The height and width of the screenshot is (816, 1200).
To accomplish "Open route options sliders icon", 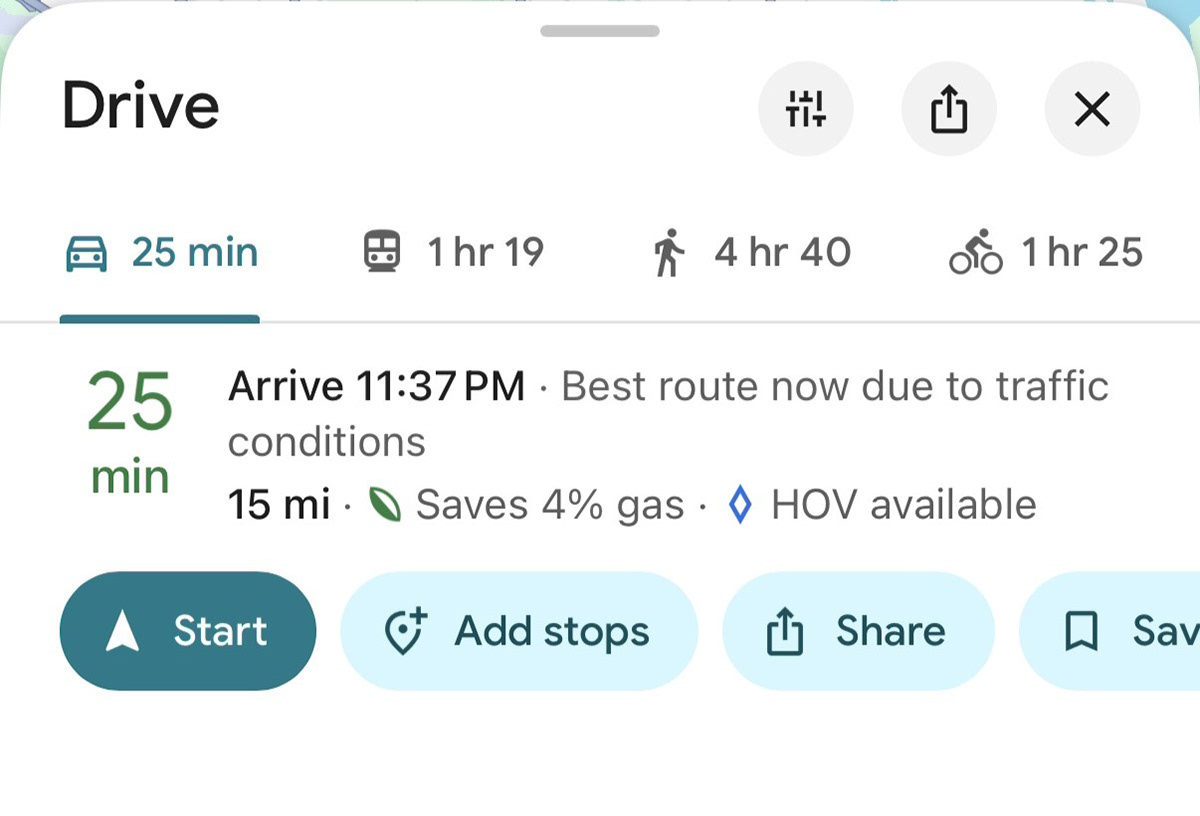I will [x=805, y=109].
